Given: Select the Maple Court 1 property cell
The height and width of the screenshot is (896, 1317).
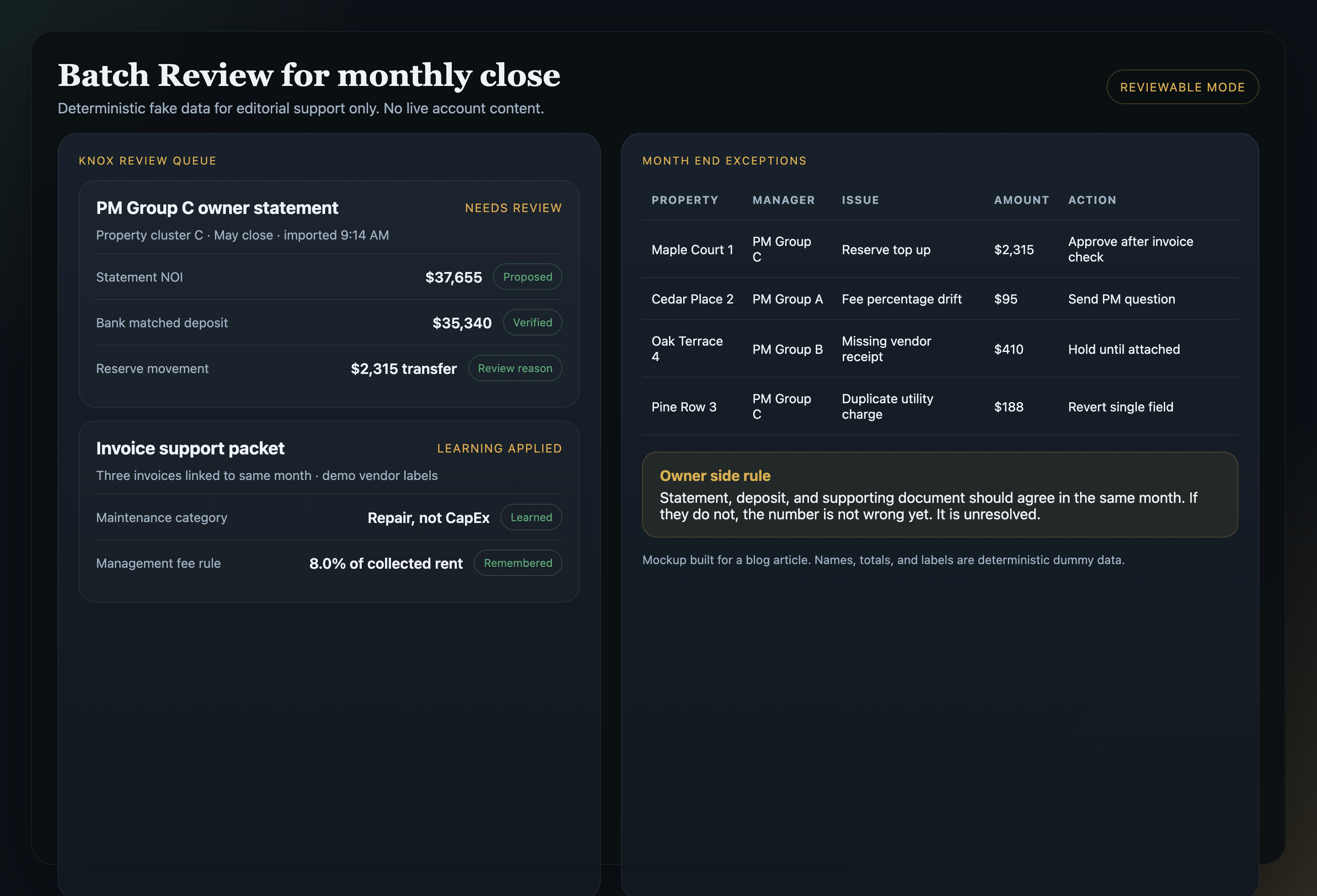Looking at the screenshot, I should pos(692,250).
